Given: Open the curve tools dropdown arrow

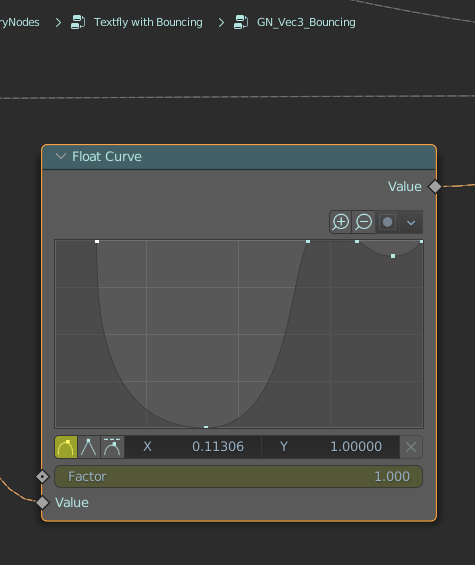Looking at the screenshot, I should tap(411, 222).
